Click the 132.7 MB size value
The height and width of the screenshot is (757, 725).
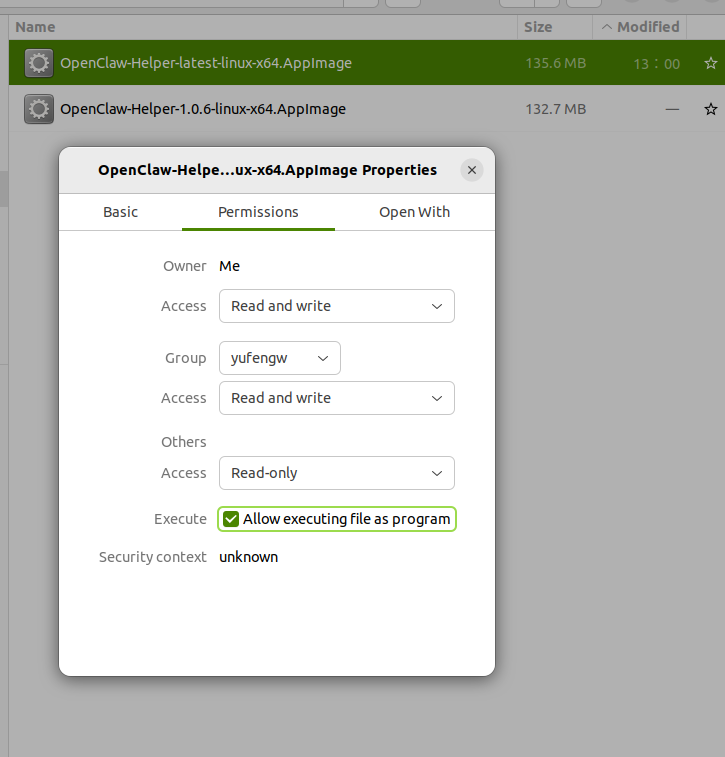[555, 109]
